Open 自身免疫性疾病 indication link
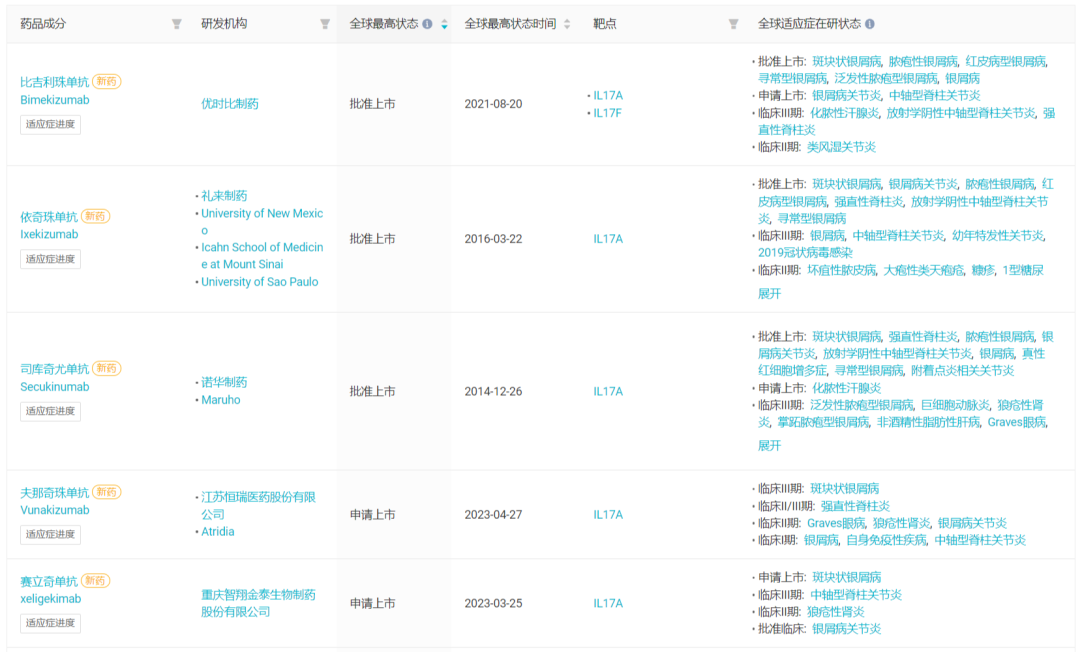This screenshot has height=652, width=1080. pos(886,540)
